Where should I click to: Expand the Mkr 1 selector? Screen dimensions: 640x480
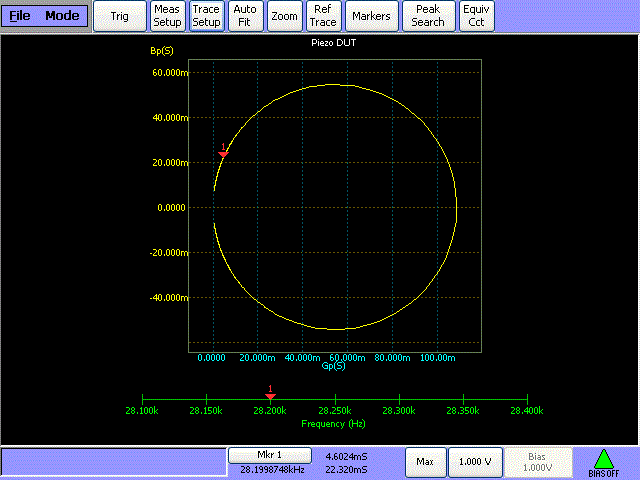pos(270,455)
